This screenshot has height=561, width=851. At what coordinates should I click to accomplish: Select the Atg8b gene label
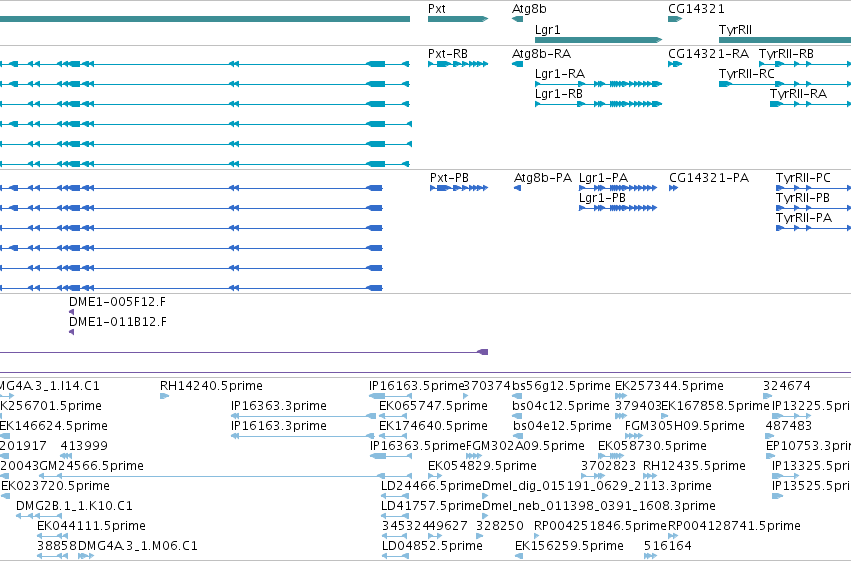(529, 9)
